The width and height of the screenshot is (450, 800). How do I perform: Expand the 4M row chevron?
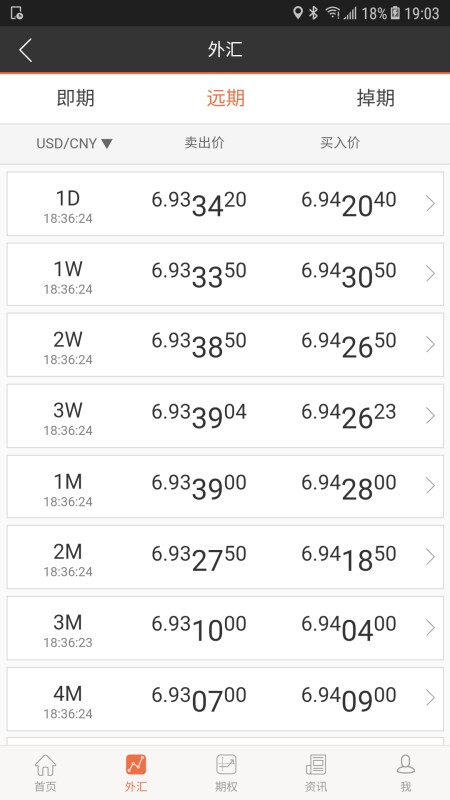[431, 698]
